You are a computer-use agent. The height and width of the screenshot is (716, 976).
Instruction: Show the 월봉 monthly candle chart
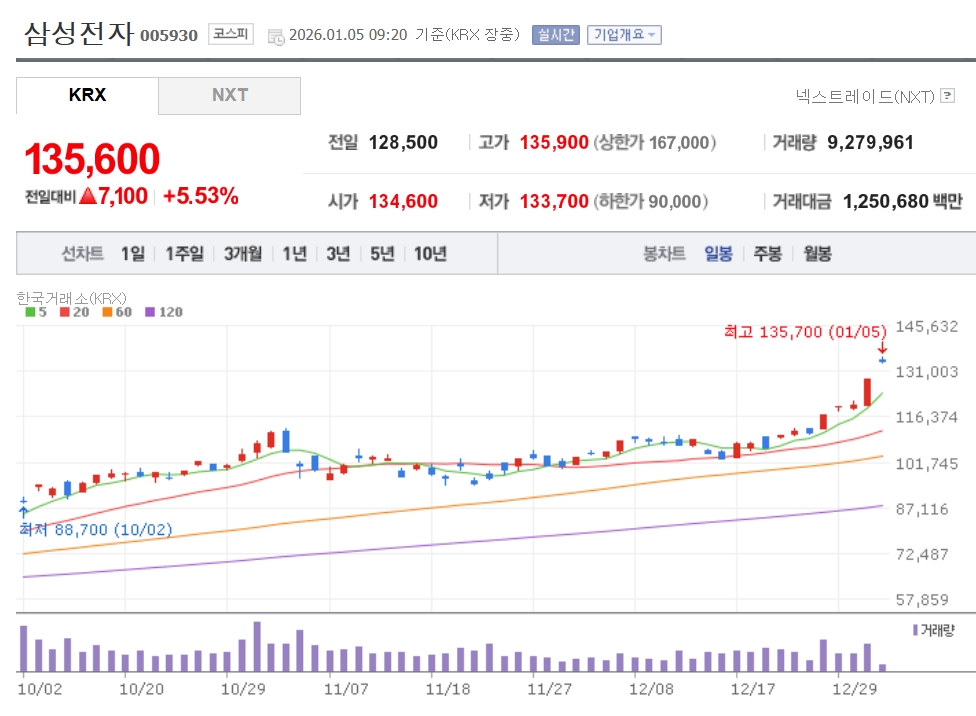817,254
